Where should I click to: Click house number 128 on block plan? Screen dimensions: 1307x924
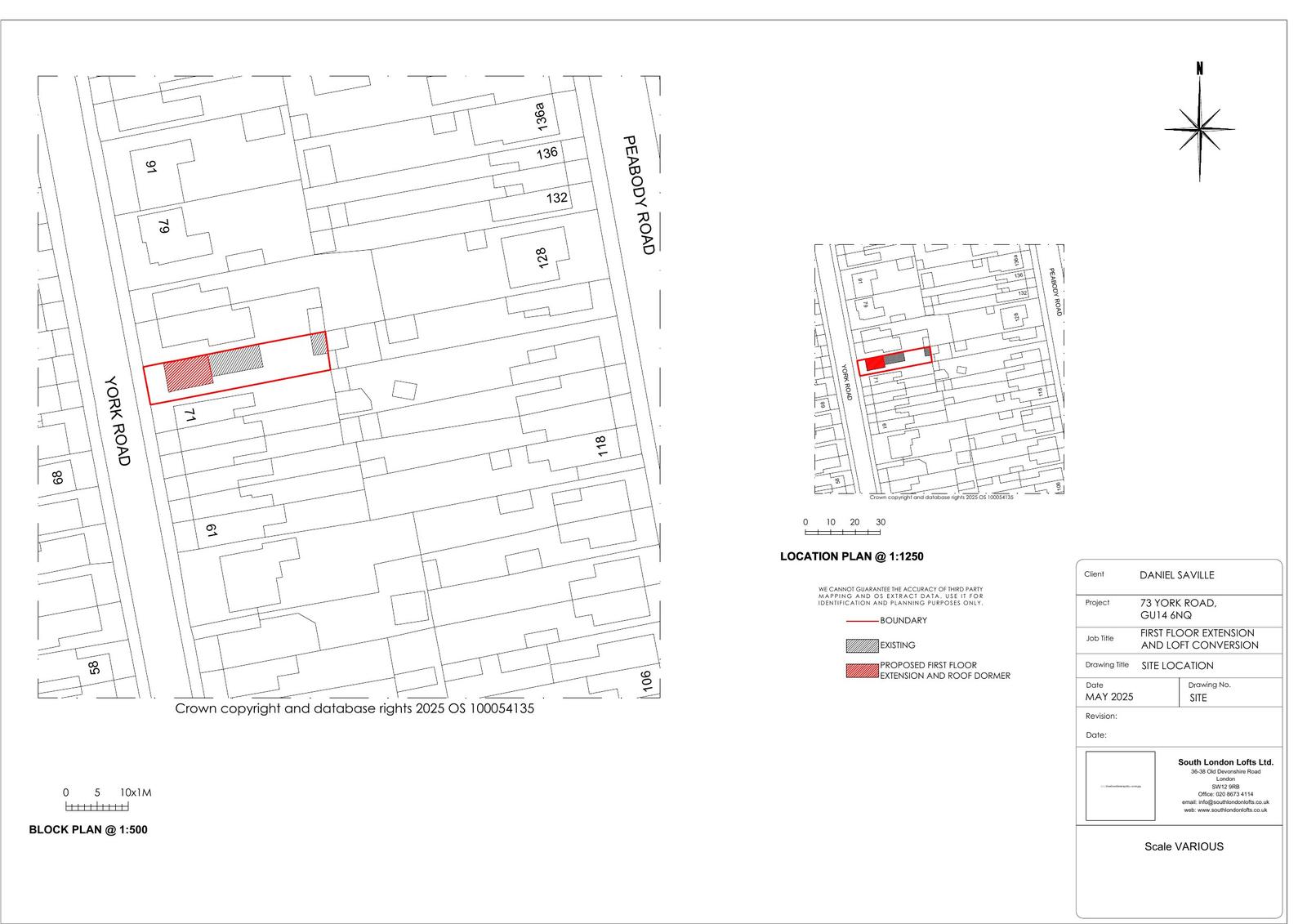(x=540, y=259)
